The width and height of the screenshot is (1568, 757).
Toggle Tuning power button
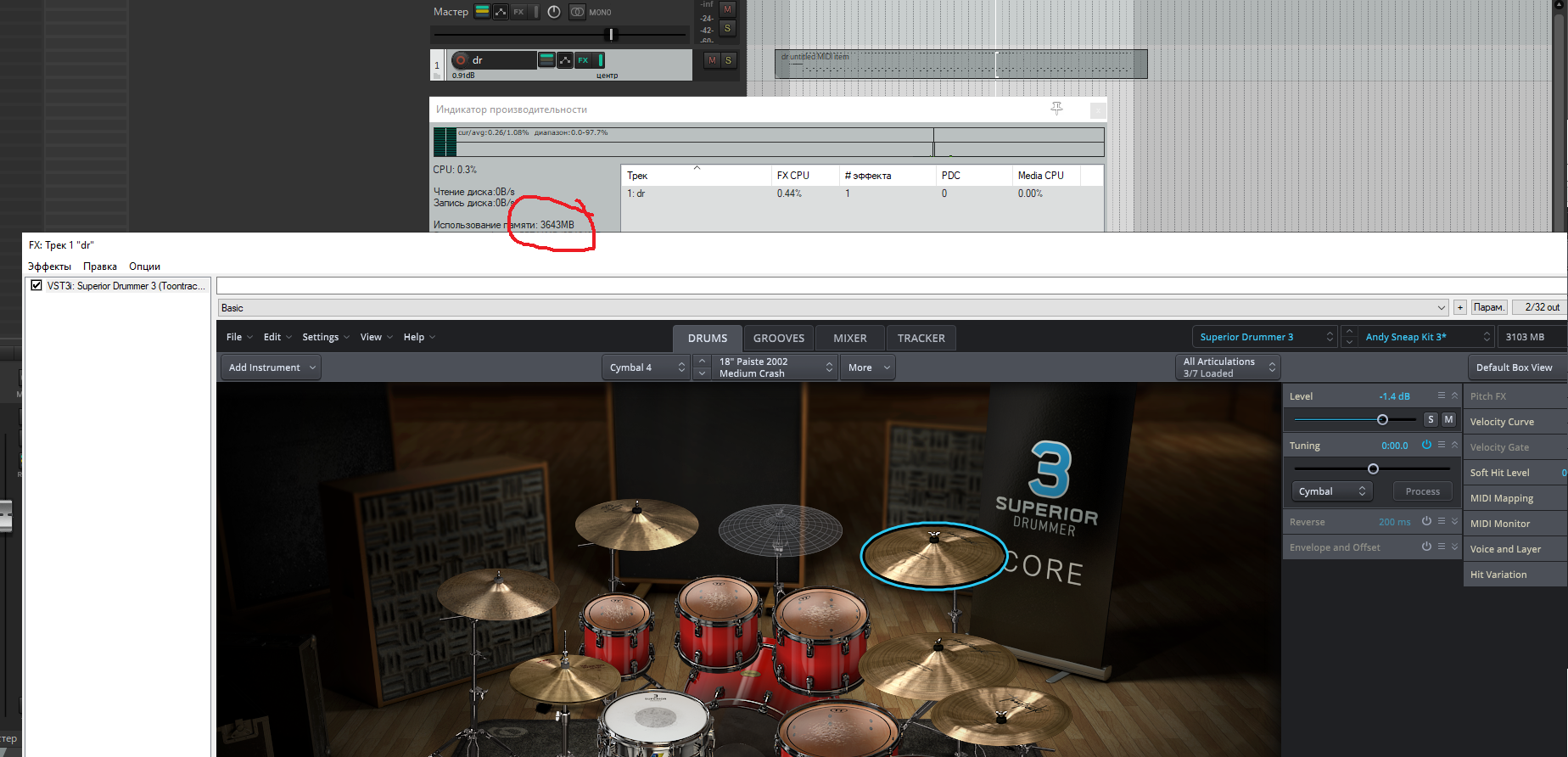coord(1426,445)
